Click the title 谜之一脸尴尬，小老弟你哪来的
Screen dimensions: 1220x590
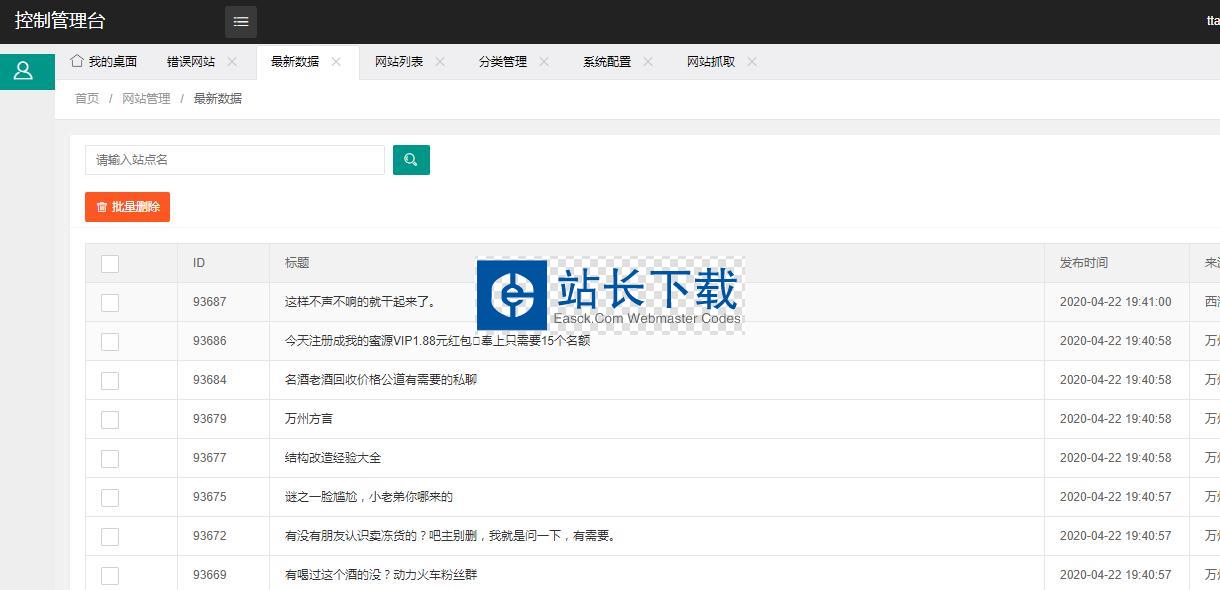pyautogui.click(x=369, y=497)
